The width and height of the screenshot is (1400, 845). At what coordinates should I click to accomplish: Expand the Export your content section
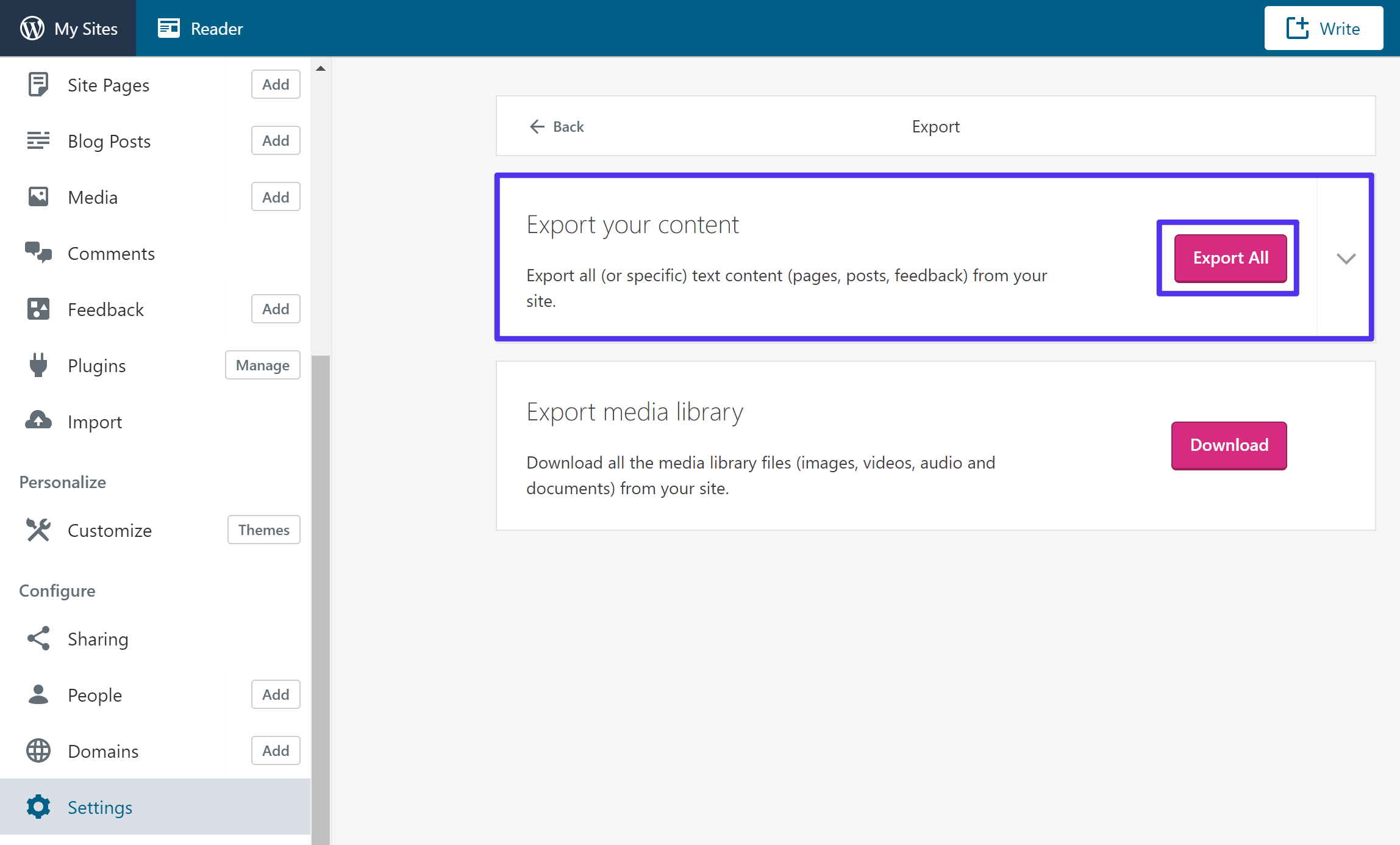(x=1346, y=258)
